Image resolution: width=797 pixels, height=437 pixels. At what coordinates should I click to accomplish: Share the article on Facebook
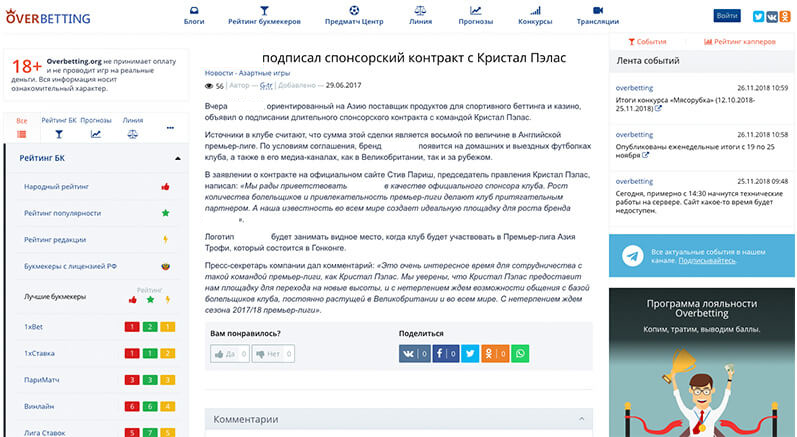[446, 354]
